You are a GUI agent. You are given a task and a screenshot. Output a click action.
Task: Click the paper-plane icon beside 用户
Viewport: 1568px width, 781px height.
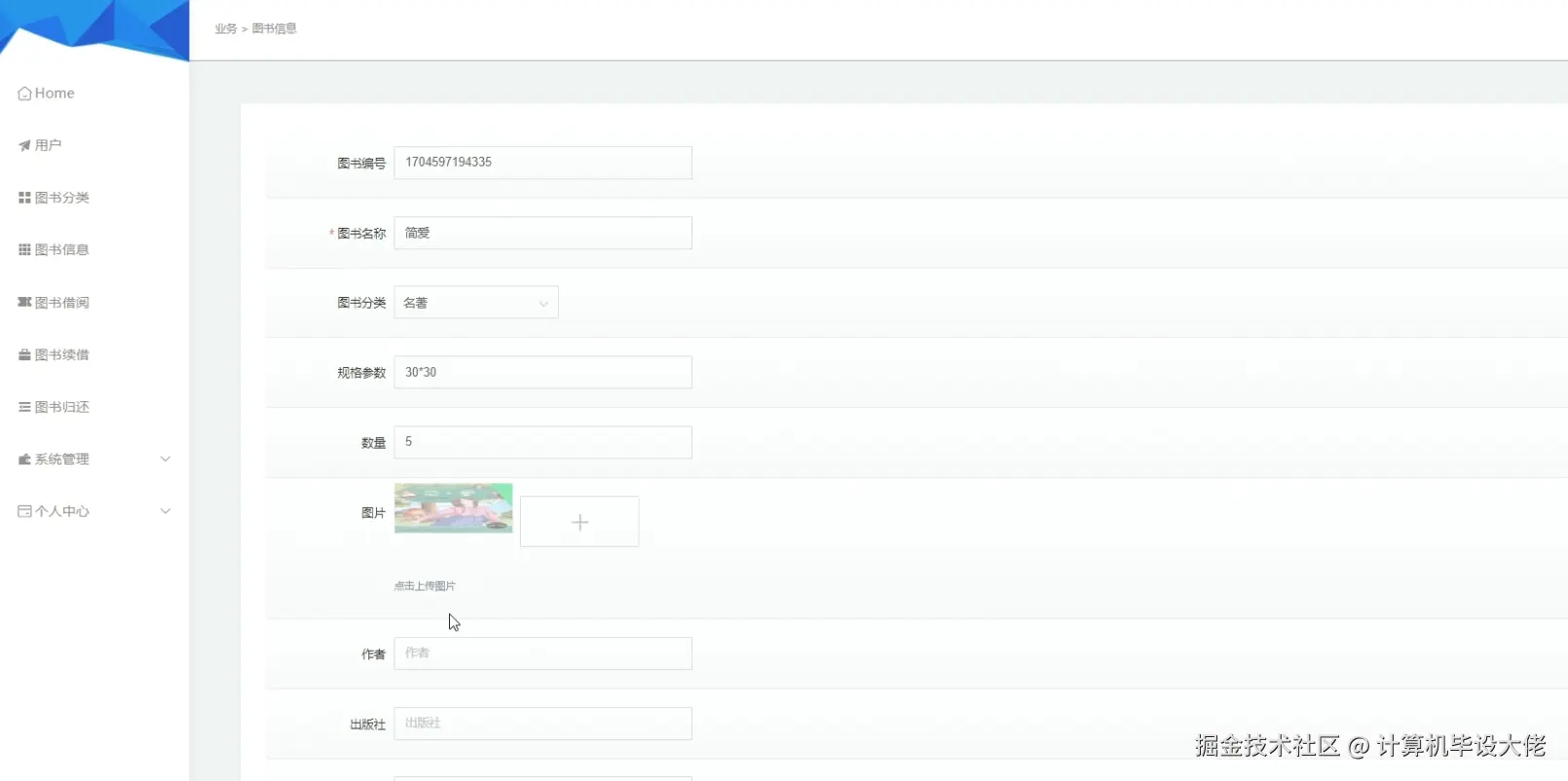point(24,145)
